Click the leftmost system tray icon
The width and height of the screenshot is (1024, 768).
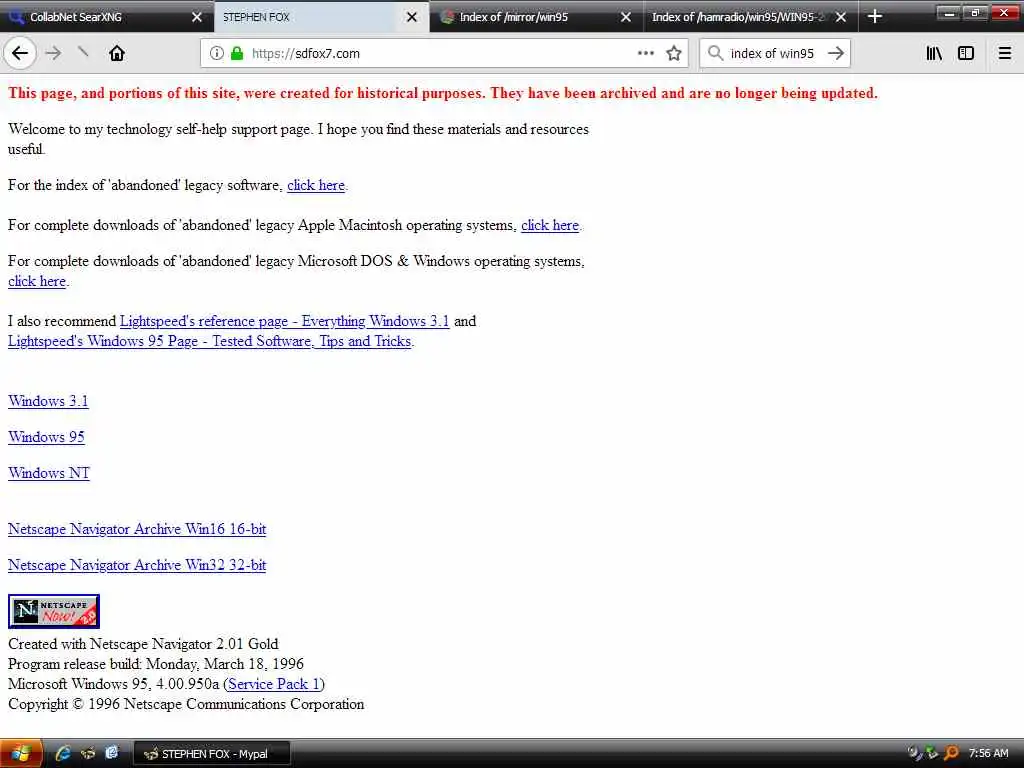915,754
